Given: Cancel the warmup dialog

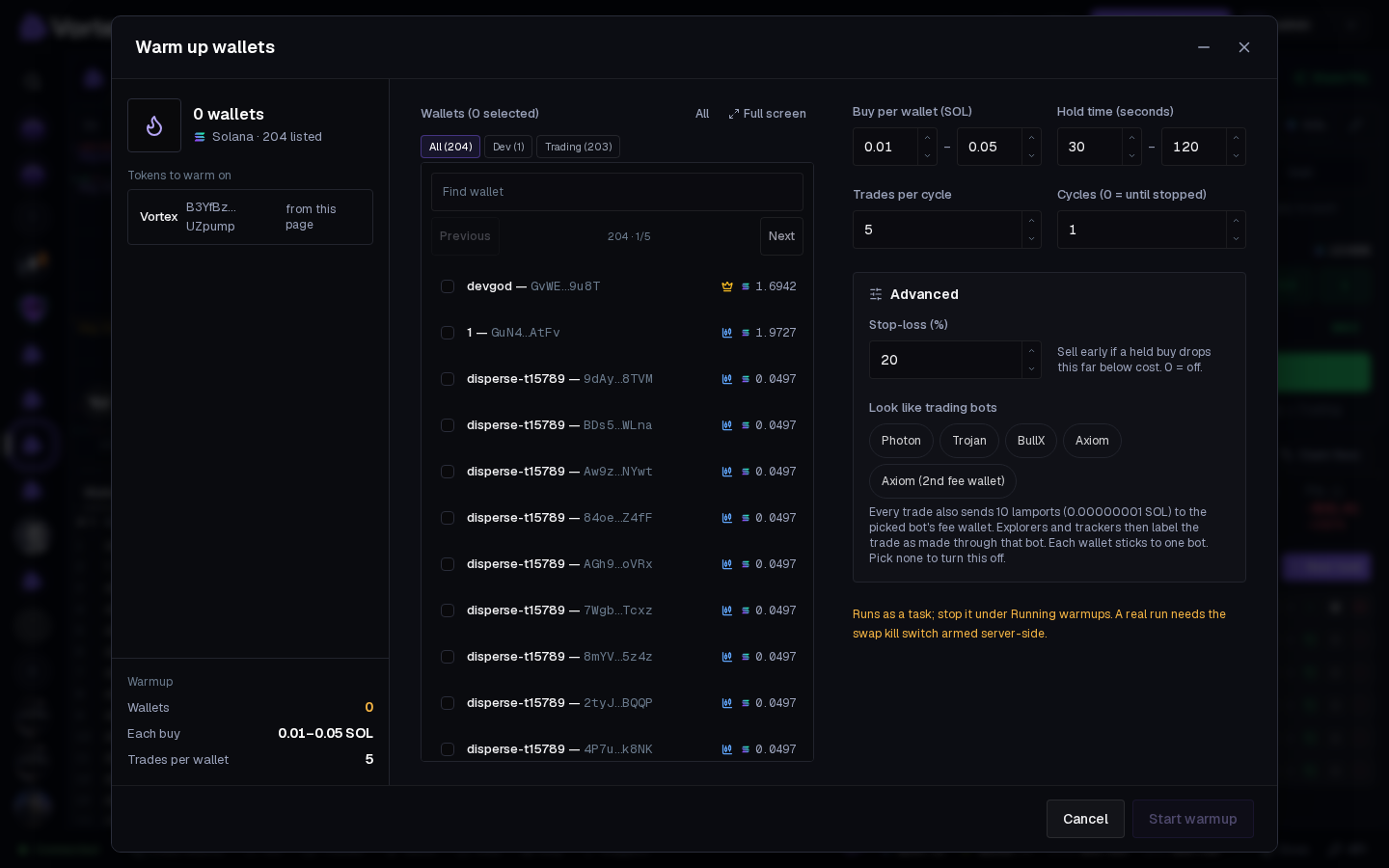Looking at the screenshot, I should (1085, 819).
